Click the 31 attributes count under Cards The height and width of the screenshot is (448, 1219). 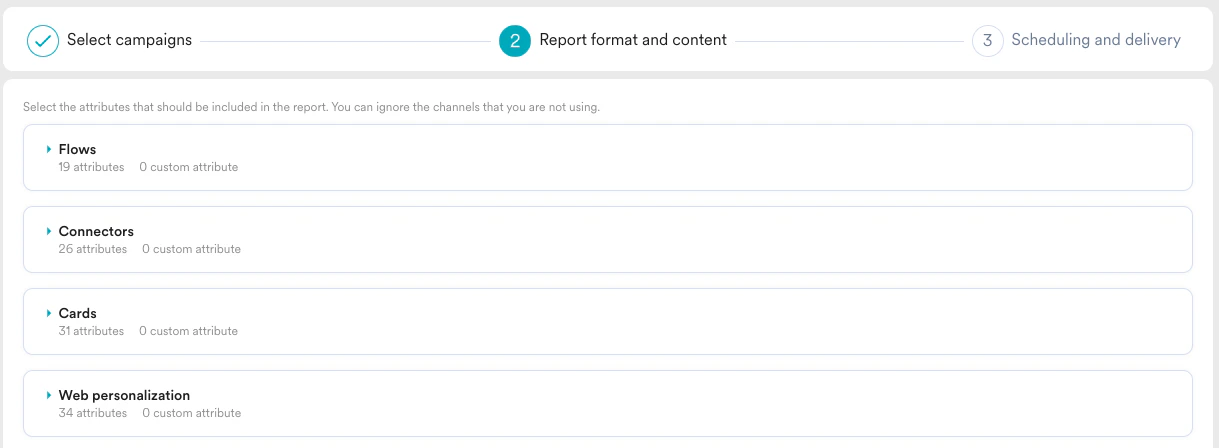(x=91, y=331)
